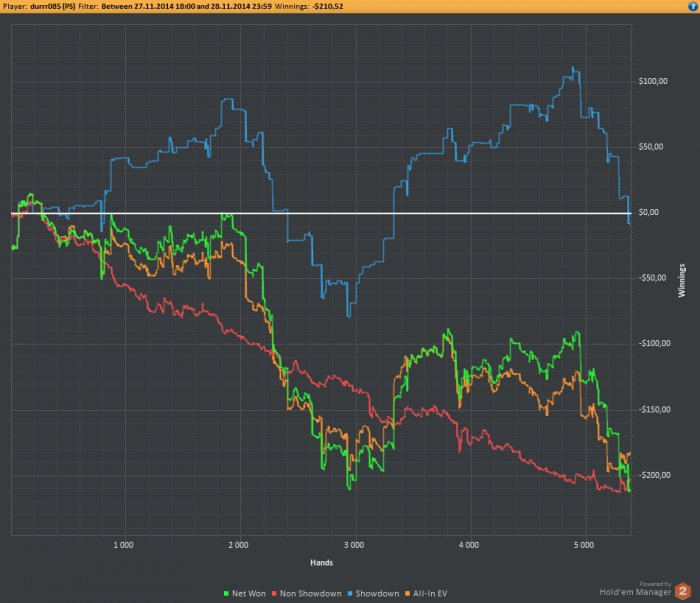Click the 3 000 hands axis label

[x=354, y=545]
